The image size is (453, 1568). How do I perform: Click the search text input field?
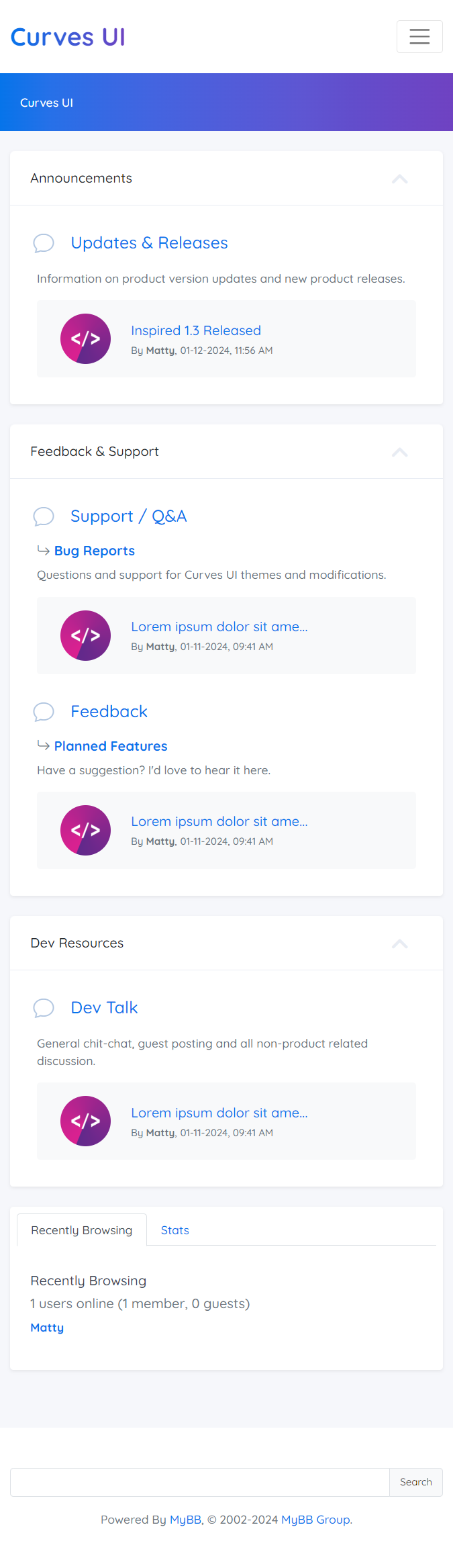pos(200,1482)
